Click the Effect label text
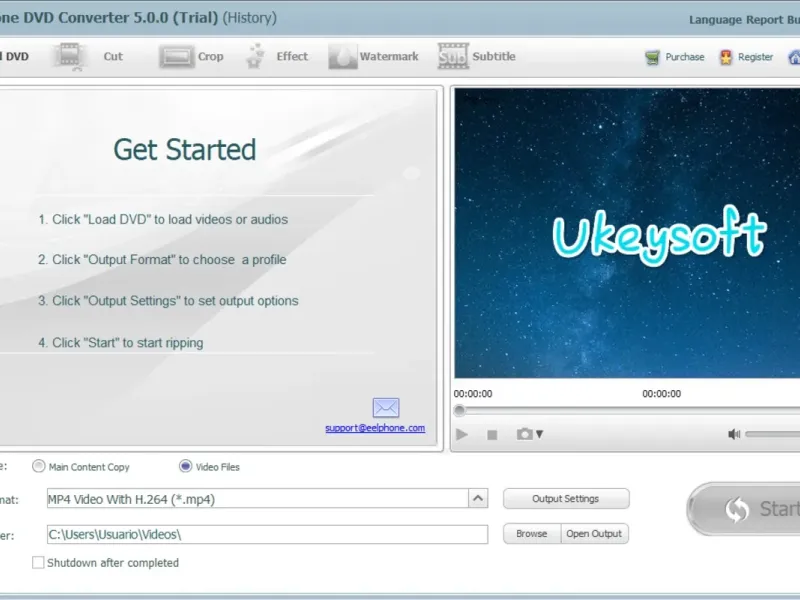800x600 pixels. click(x=292, y=56)
